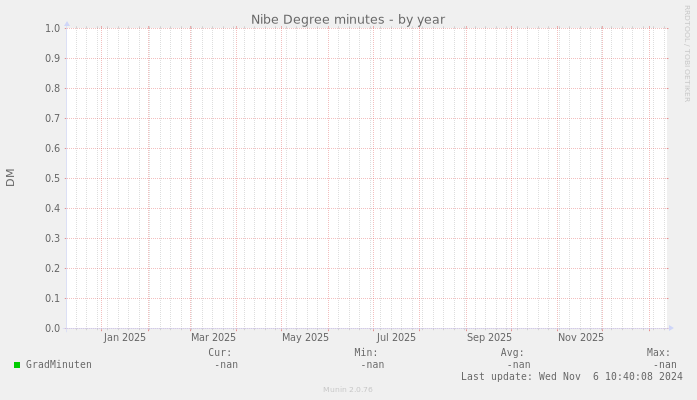Click the 'Mar 2025' axis label
The image size is (697, 400).
pos(213,337)
